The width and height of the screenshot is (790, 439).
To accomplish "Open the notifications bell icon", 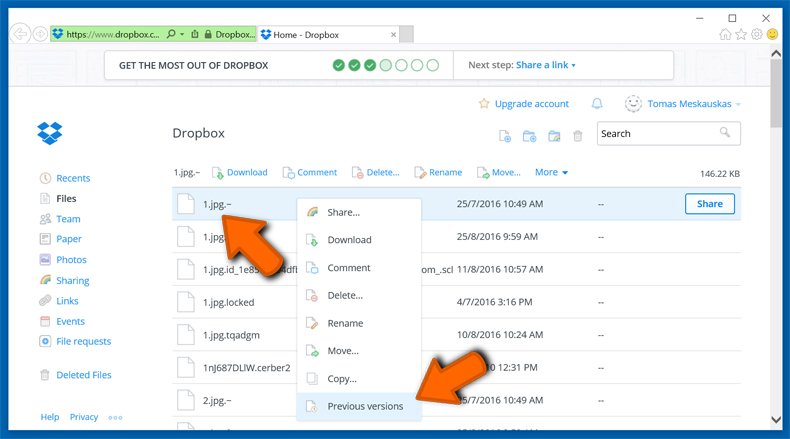I will point(597,104).
